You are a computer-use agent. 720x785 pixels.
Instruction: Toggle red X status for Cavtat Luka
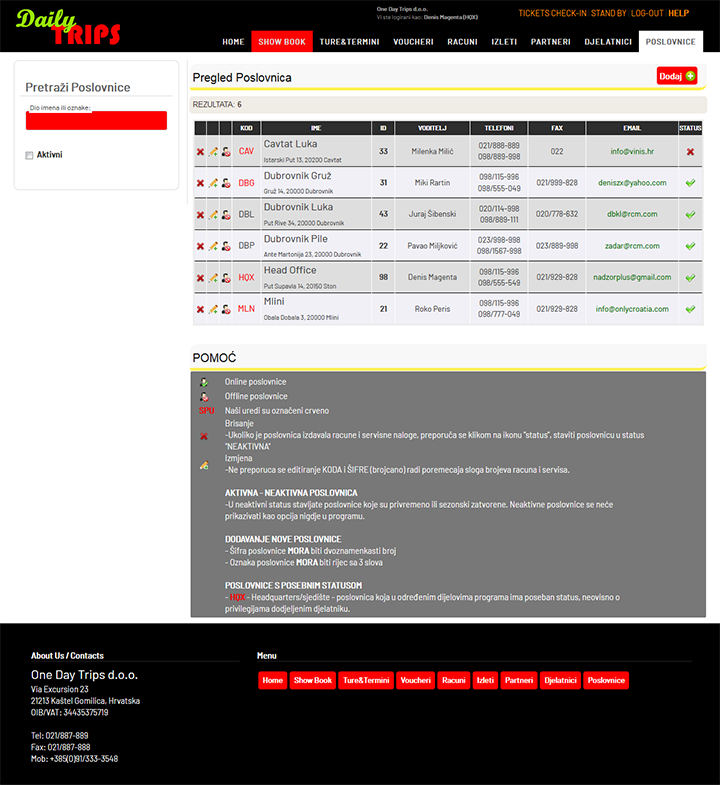pos(690,152)
